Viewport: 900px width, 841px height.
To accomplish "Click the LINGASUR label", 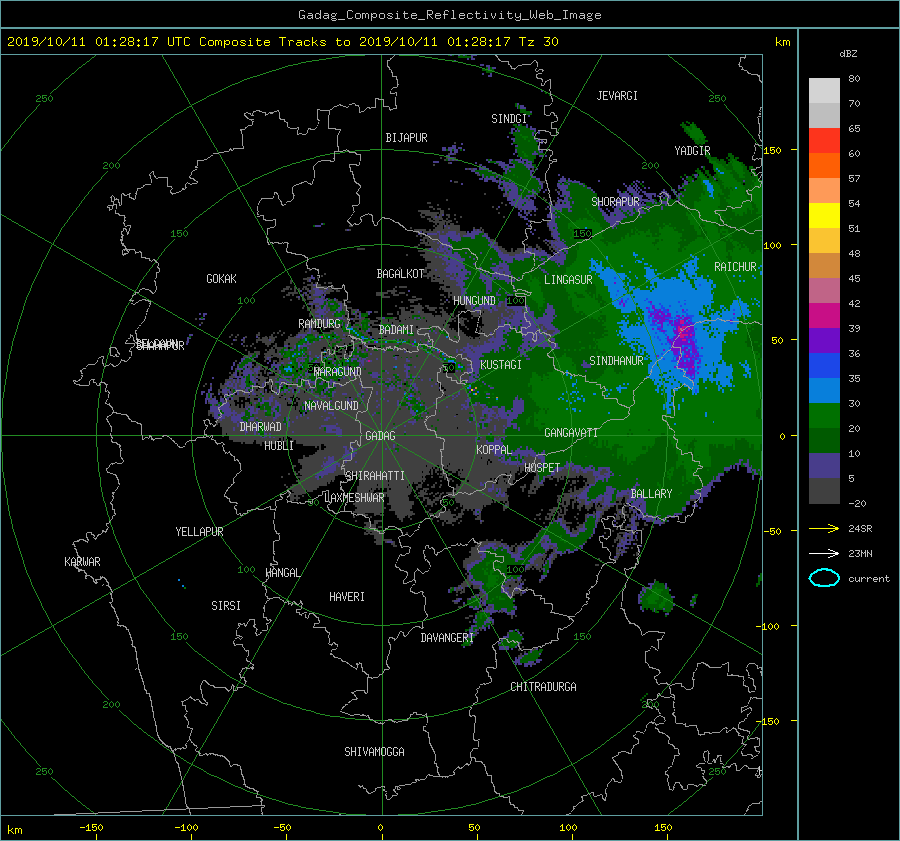I will (x=568, y=280).
